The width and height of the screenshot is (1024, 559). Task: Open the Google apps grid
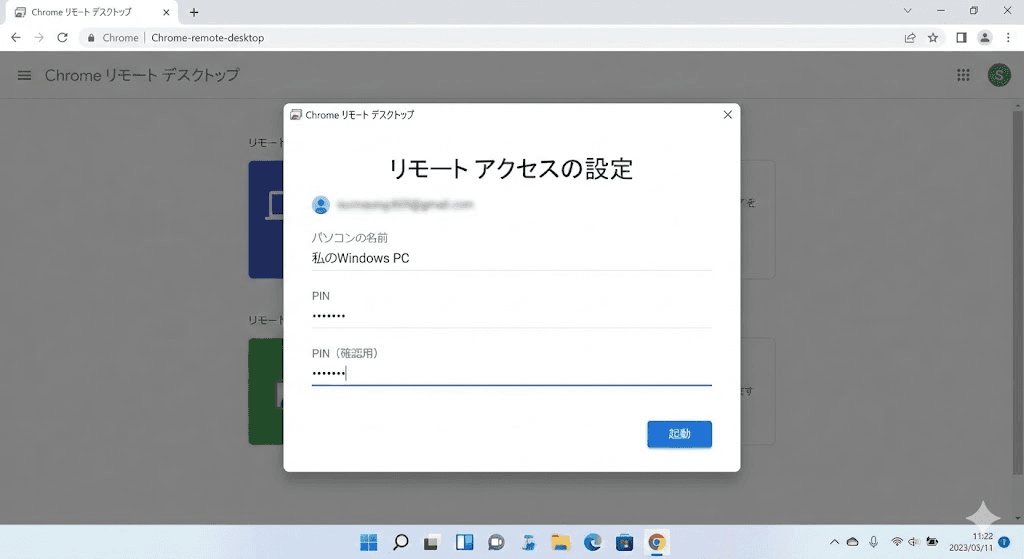coord(963,75)
